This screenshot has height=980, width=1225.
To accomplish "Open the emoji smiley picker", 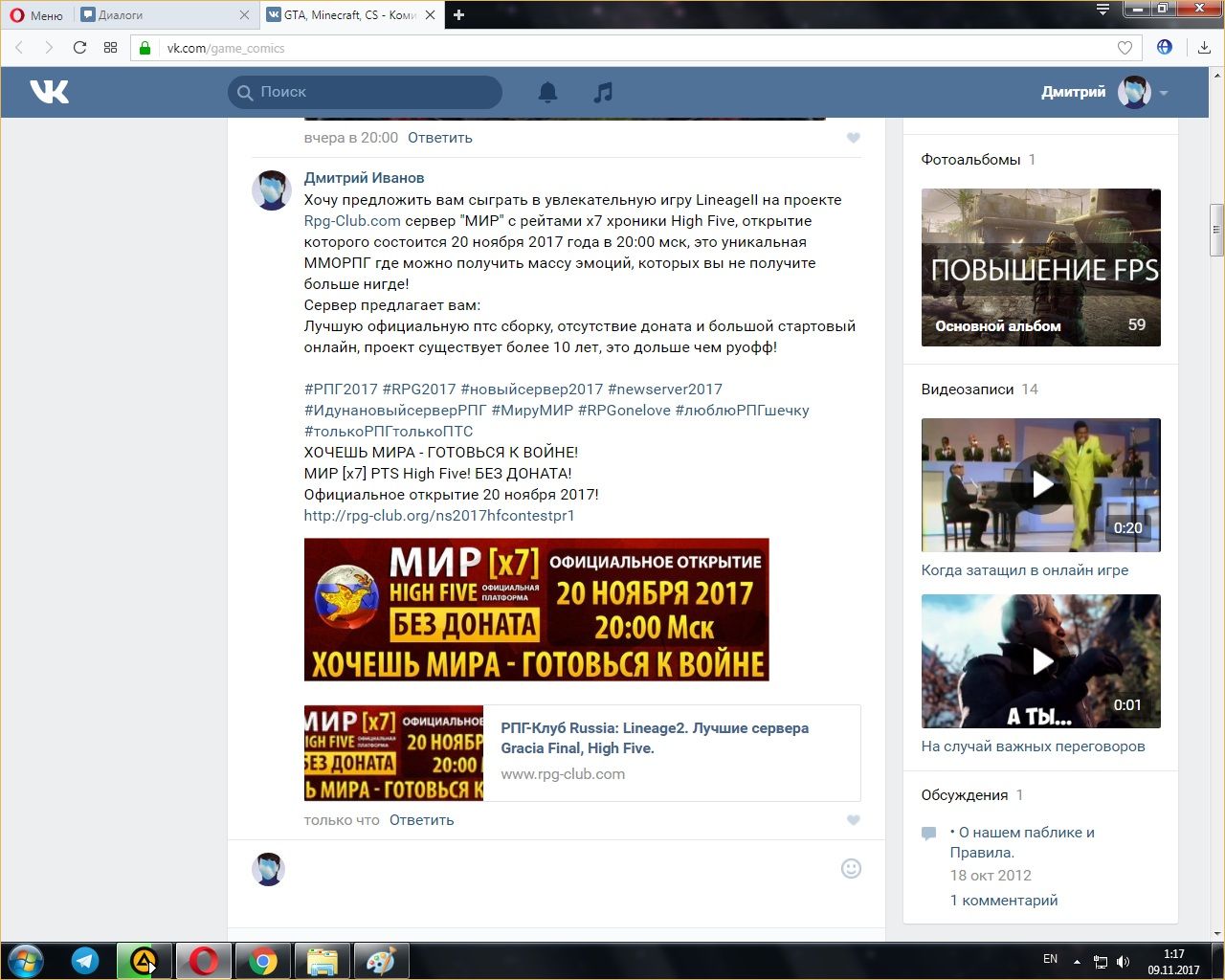I will tap(851, 869).
